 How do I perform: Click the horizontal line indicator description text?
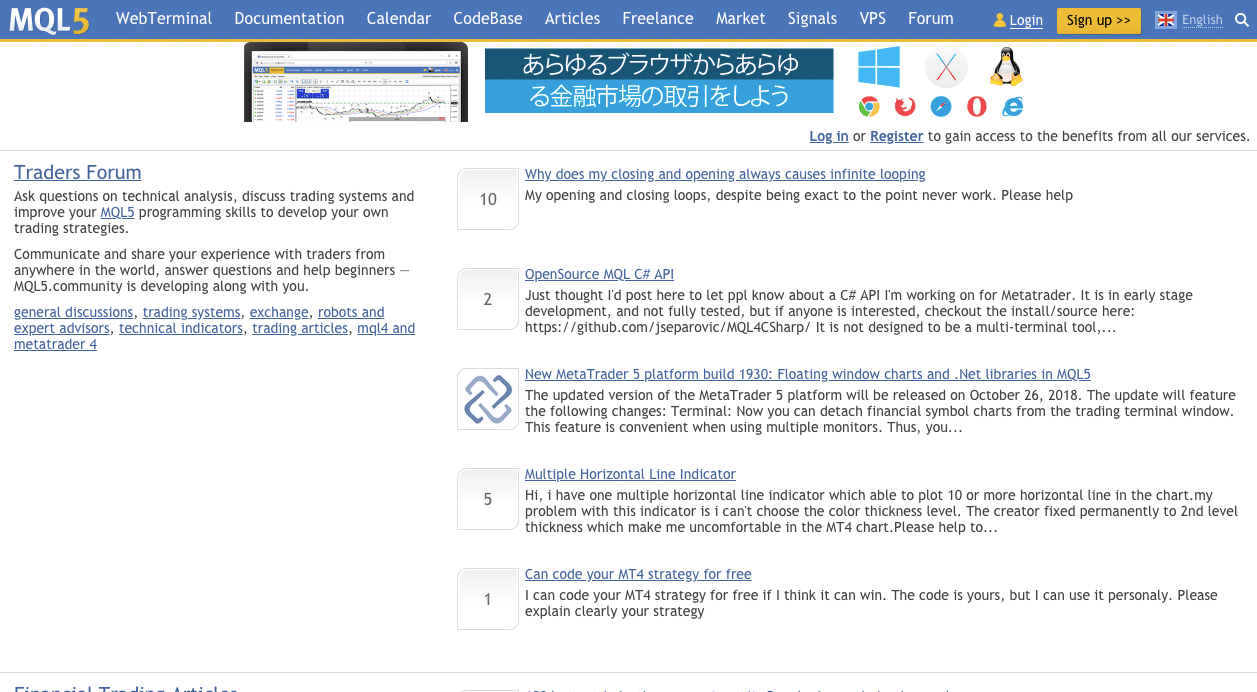[881, 511]
